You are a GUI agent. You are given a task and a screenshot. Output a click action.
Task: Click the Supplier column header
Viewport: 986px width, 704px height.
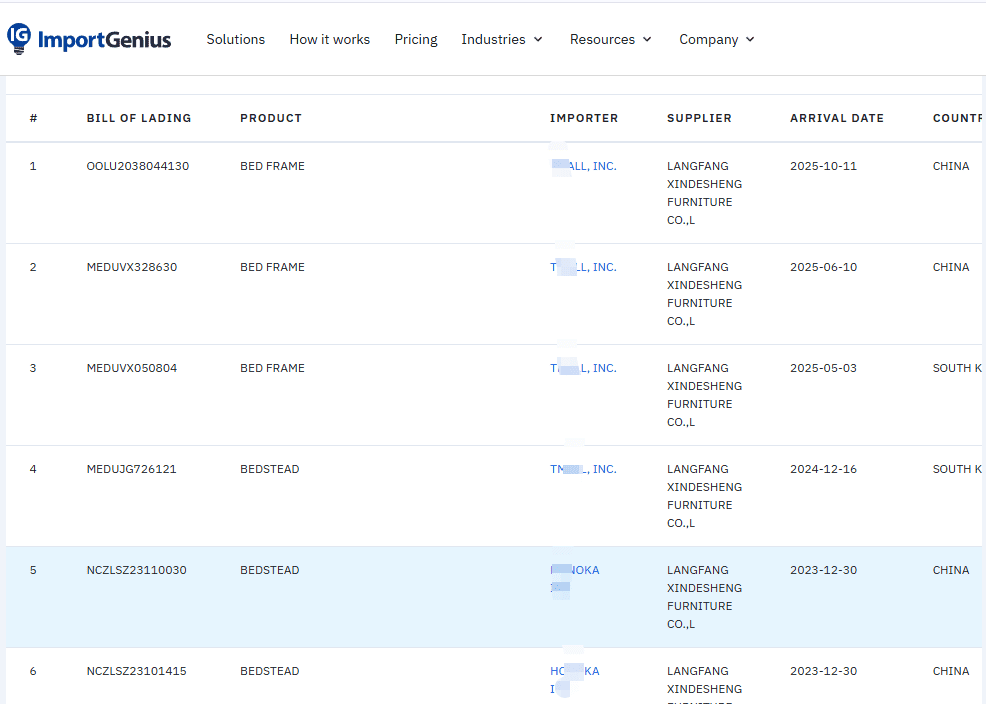click(699, 118)
